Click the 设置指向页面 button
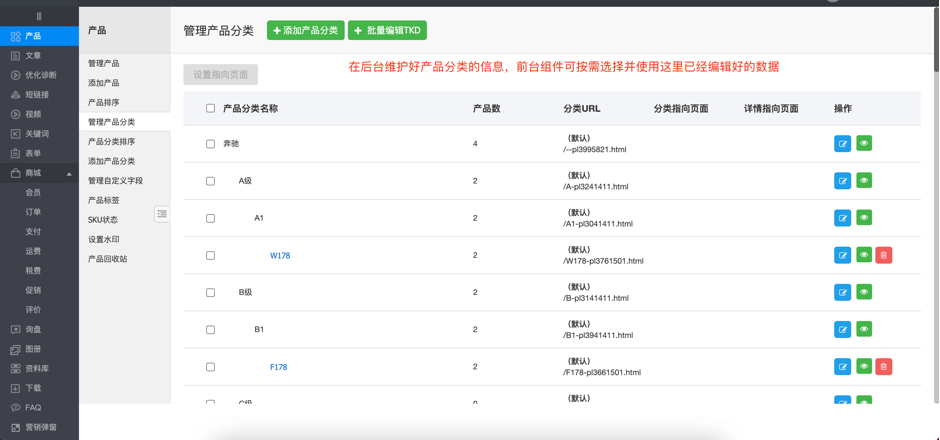Image resolution: width=940 pixels, height=440 pixels. (221, 75)
